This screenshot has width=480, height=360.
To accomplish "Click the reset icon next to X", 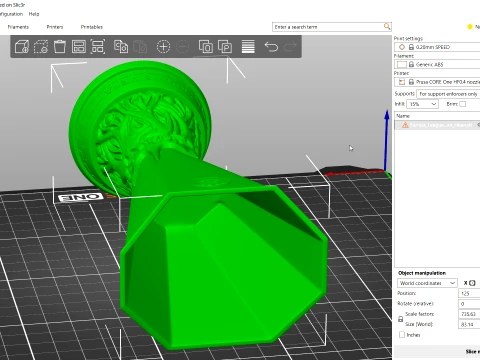I will click(472, 283).
